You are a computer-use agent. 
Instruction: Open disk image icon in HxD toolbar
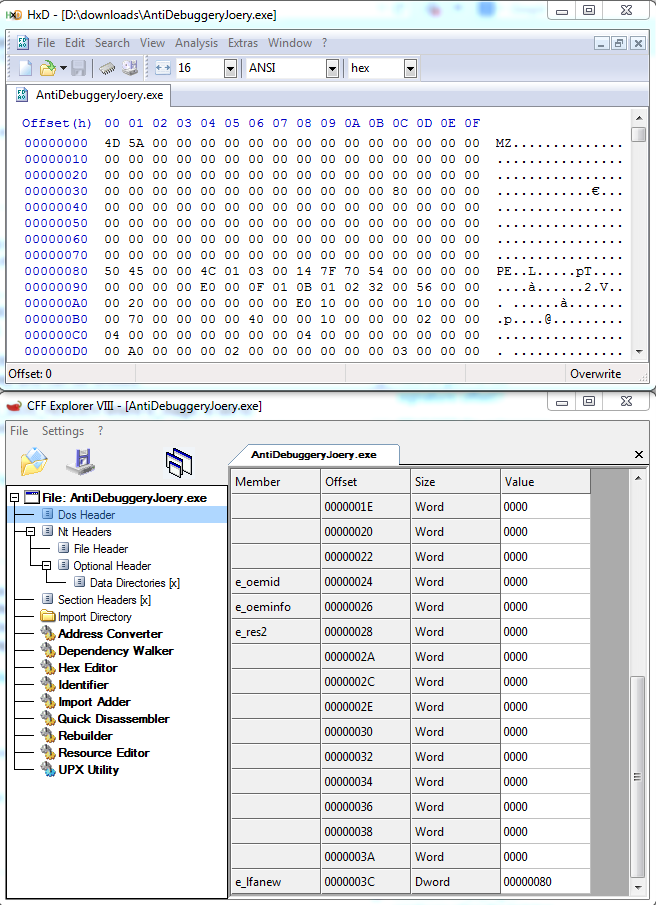[x=130, y=68]
